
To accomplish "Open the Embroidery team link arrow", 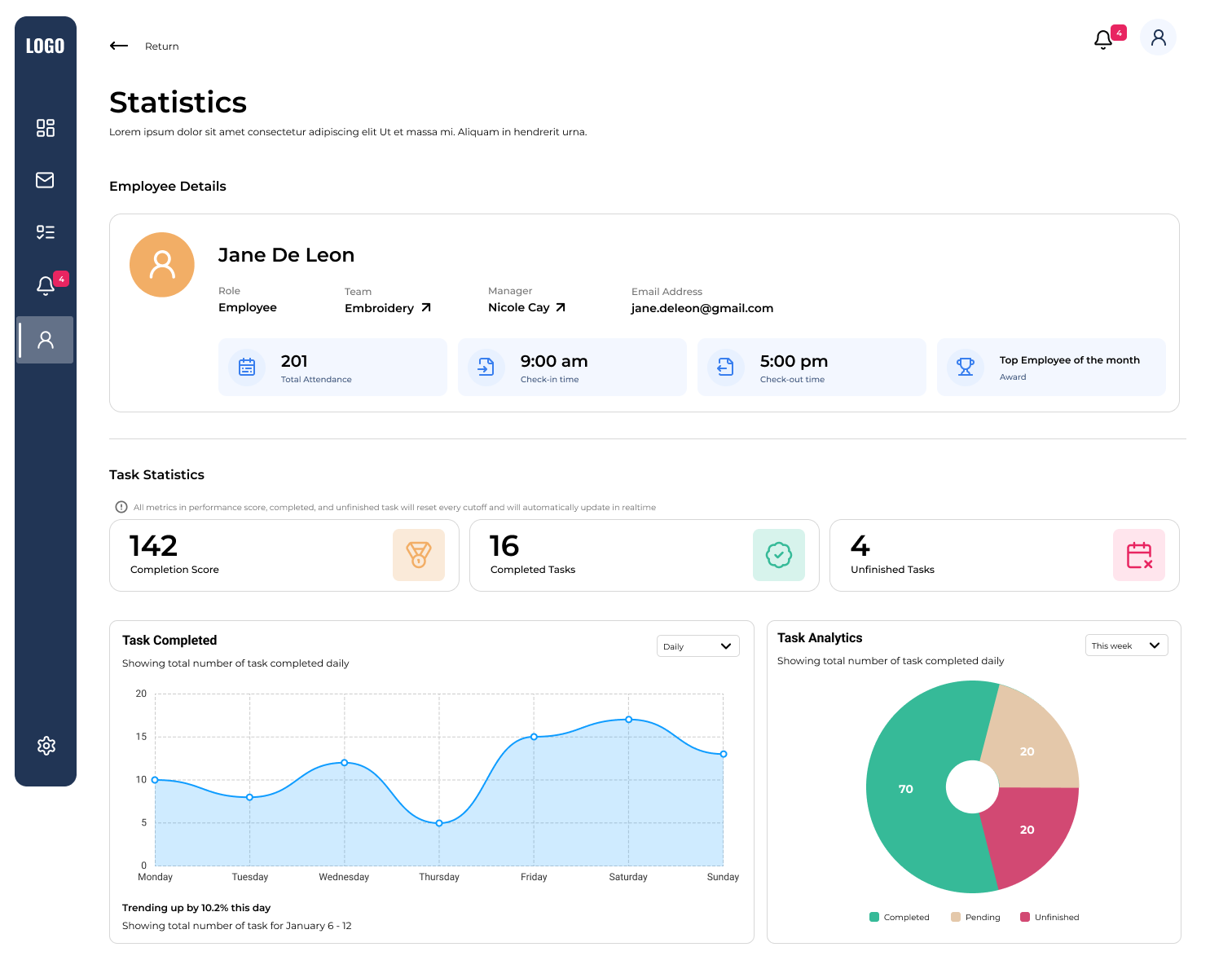I will tap(427, 307).
